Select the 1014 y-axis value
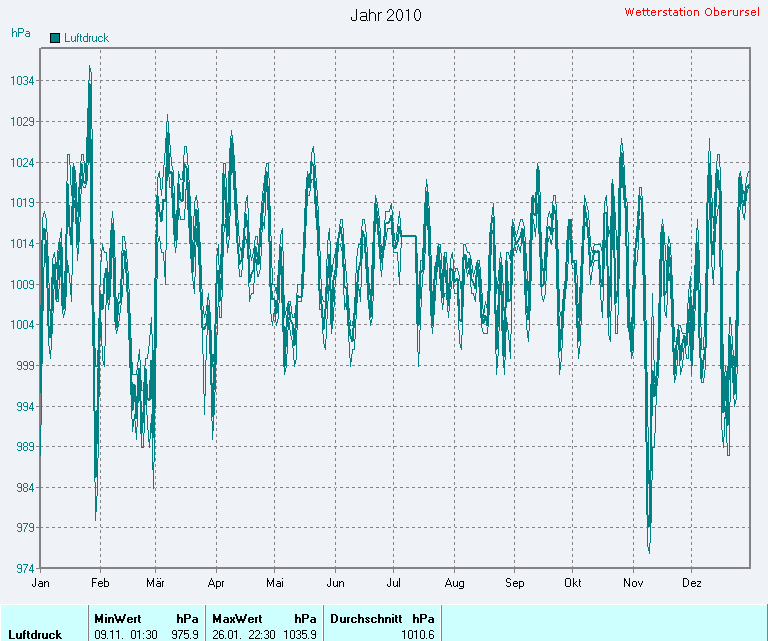768x641 pixels. click(23, 243)
